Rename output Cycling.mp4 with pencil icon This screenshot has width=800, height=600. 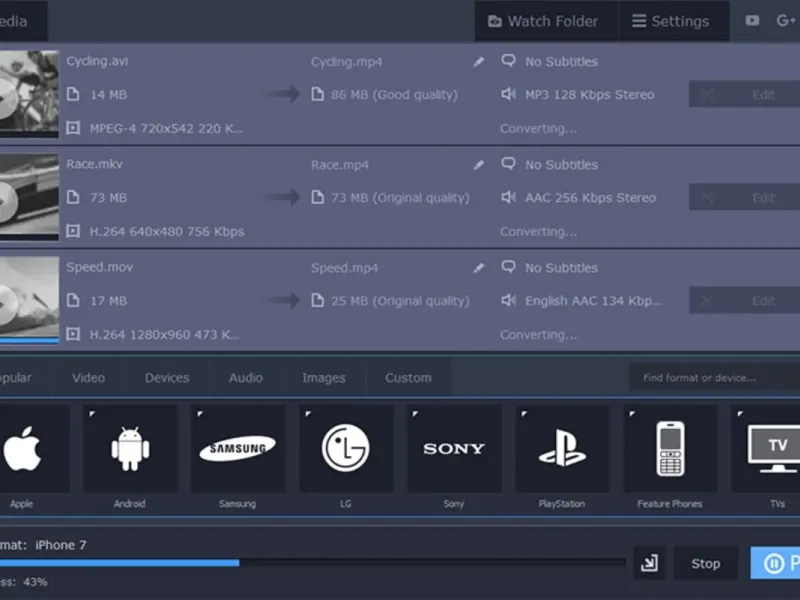point(479,62)
